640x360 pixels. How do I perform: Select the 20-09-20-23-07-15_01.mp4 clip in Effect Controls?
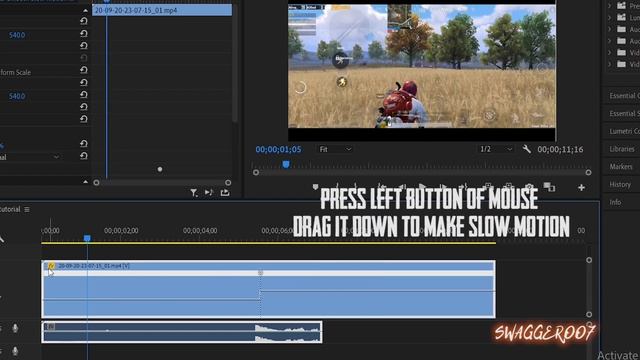pyautogui.click(x=162, y=10)
